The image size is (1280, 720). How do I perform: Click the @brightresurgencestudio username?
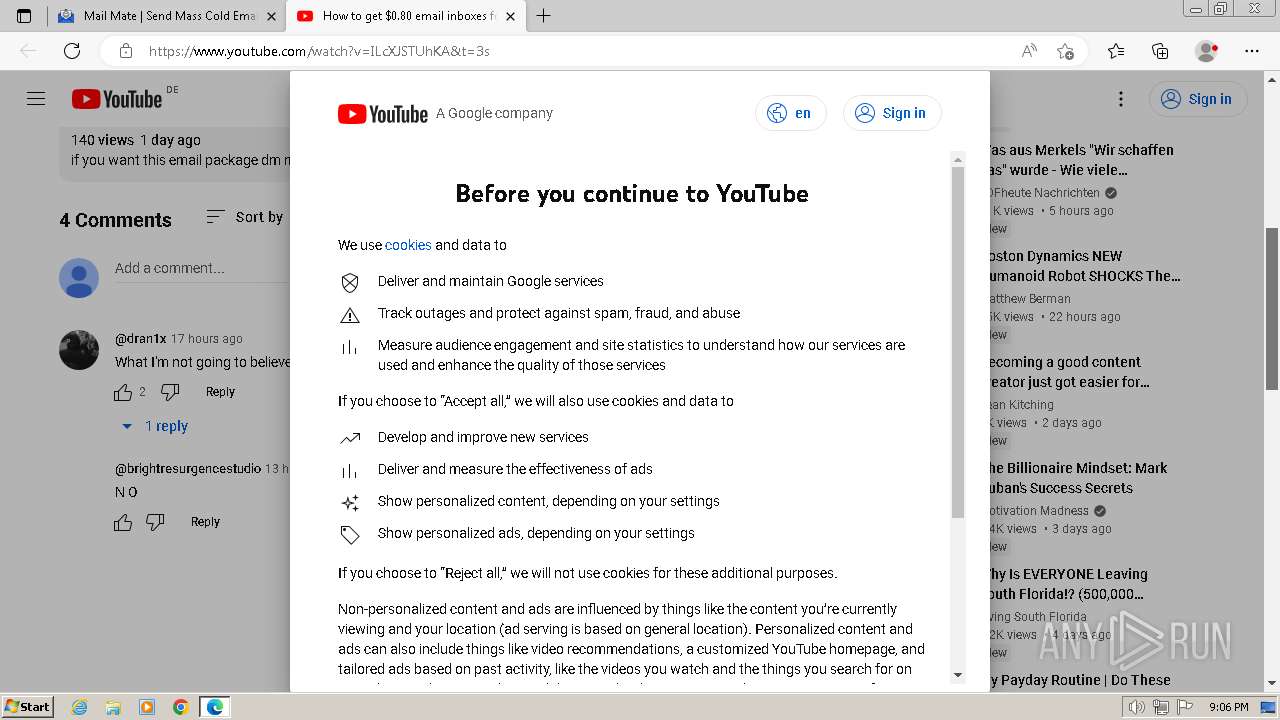click(188, 469)
